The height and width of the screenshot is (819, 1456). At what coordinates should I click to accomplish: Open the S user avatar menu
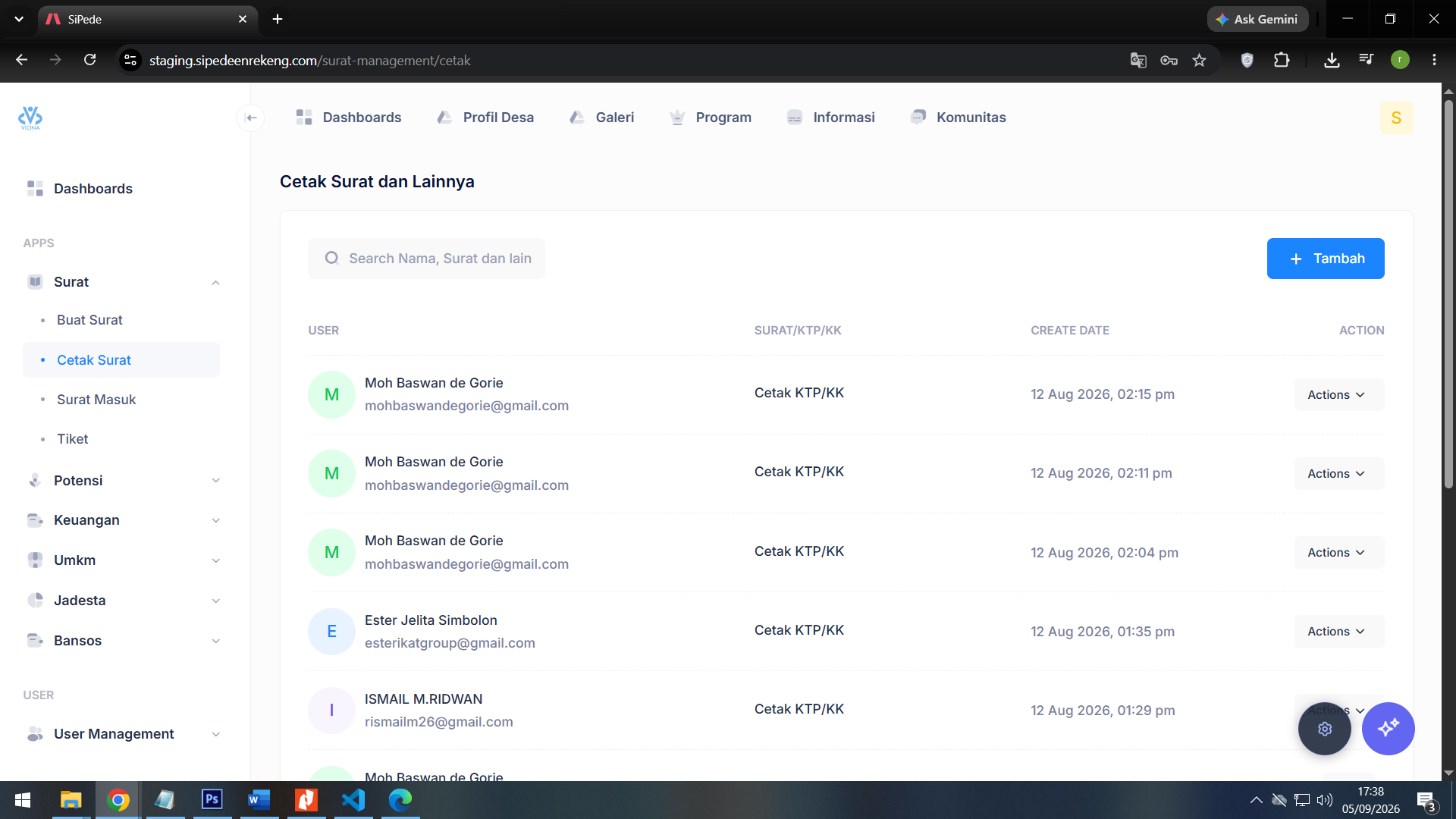tap(1396, 118)
